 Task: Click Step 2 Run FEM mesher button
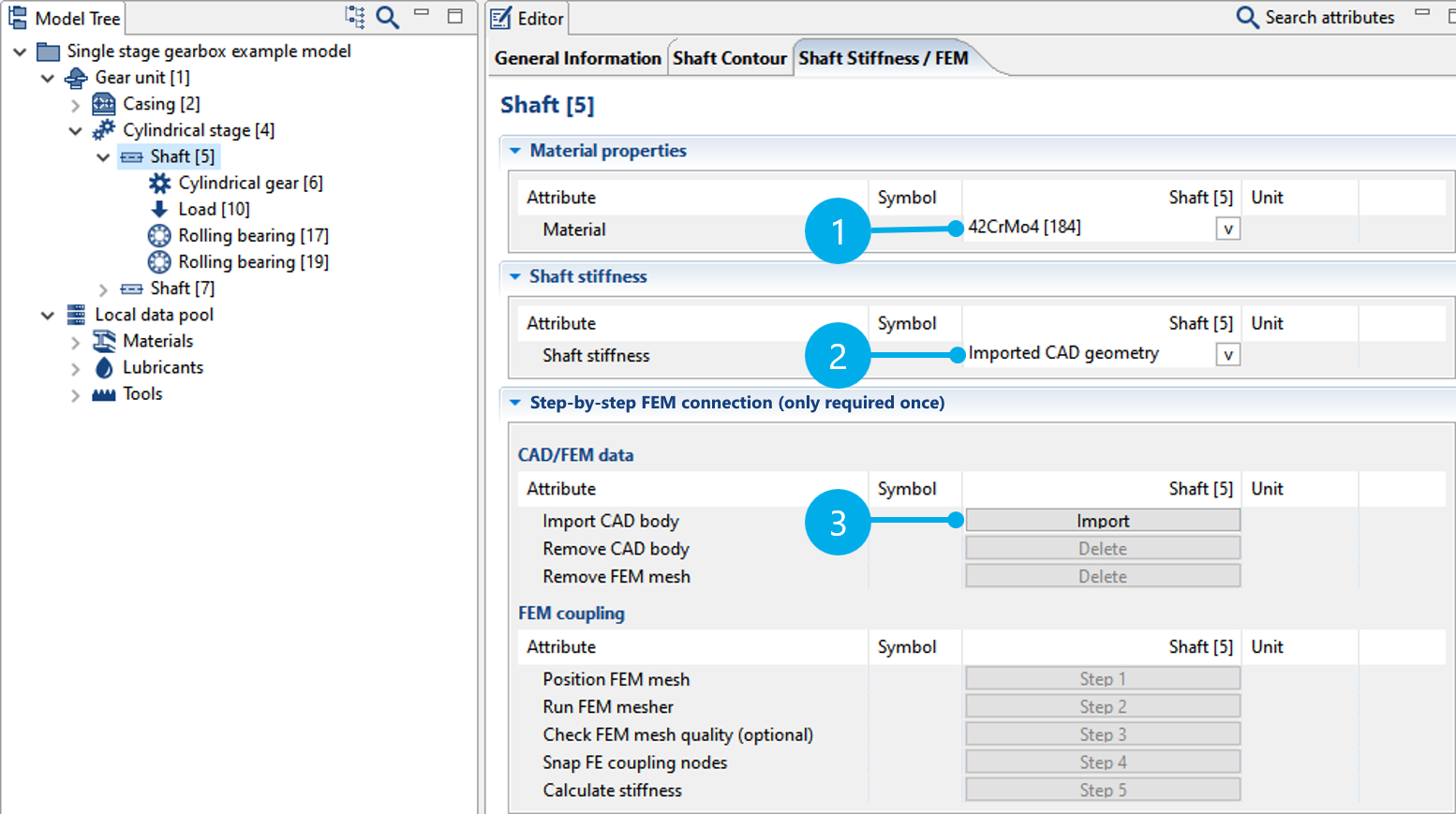(x=1103, y=706)
